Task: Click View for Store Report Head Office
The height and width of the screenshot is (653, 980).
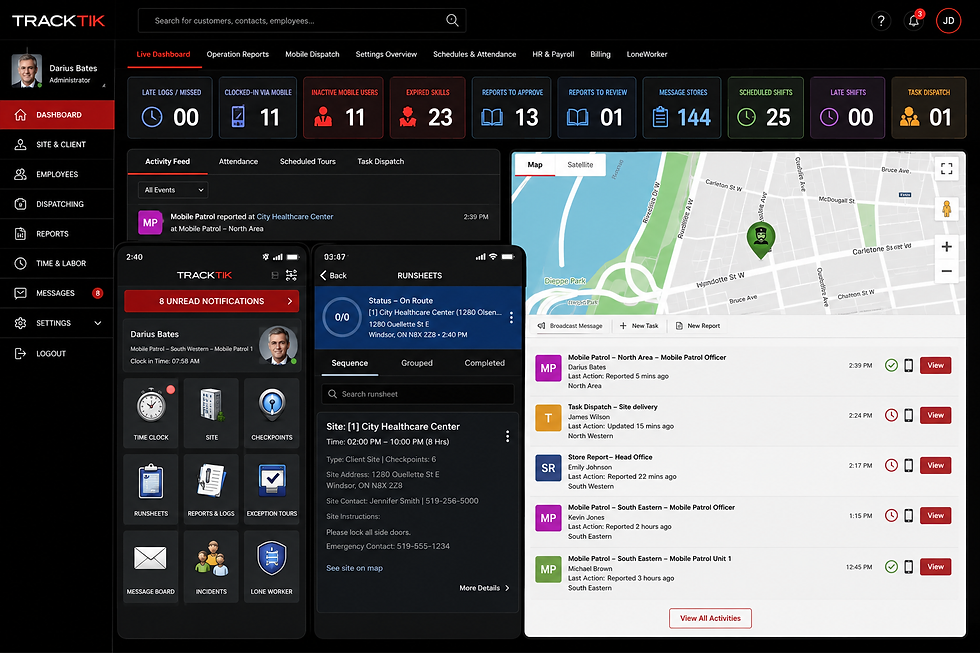Action: [x=936, y=466]
